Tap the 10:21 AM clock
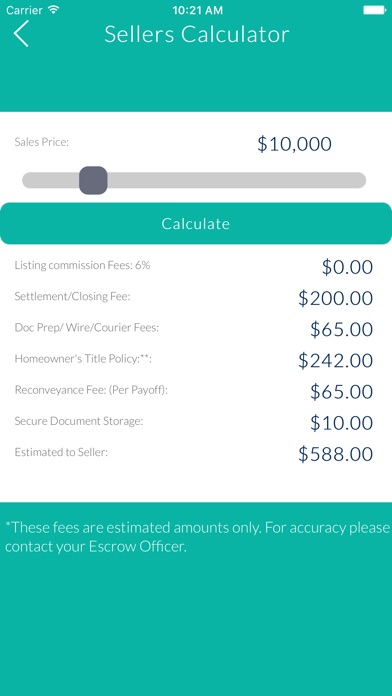392x696 pixels. point(196,10)
